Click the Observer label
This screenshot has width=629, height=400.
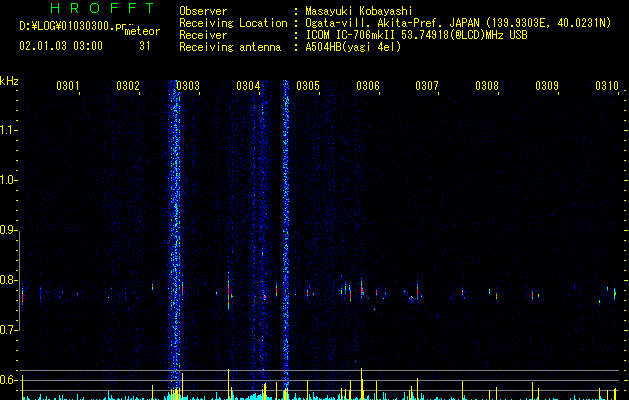pos(203,11)
